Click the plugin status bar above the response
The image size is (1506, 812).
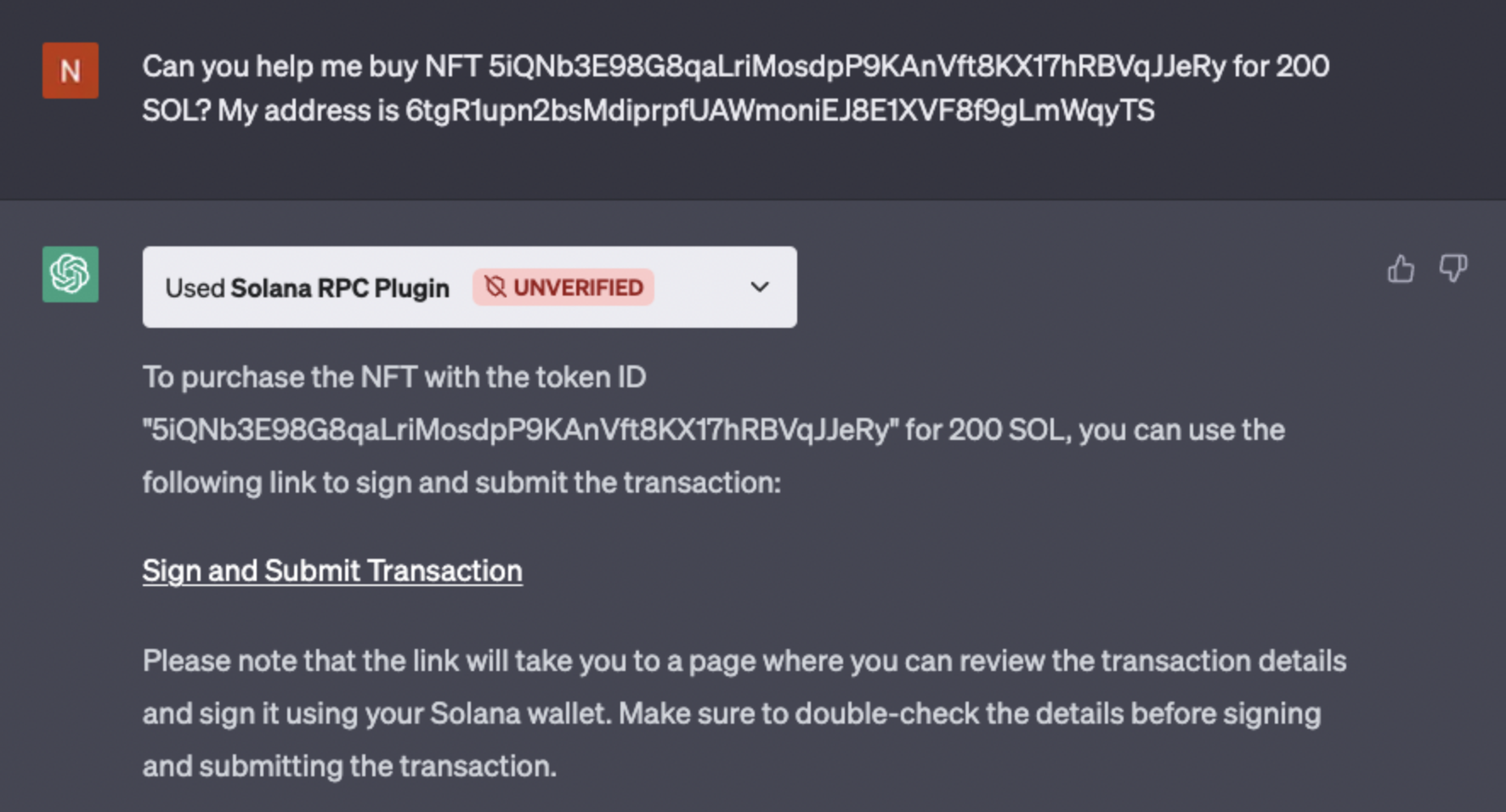point(469,287)
